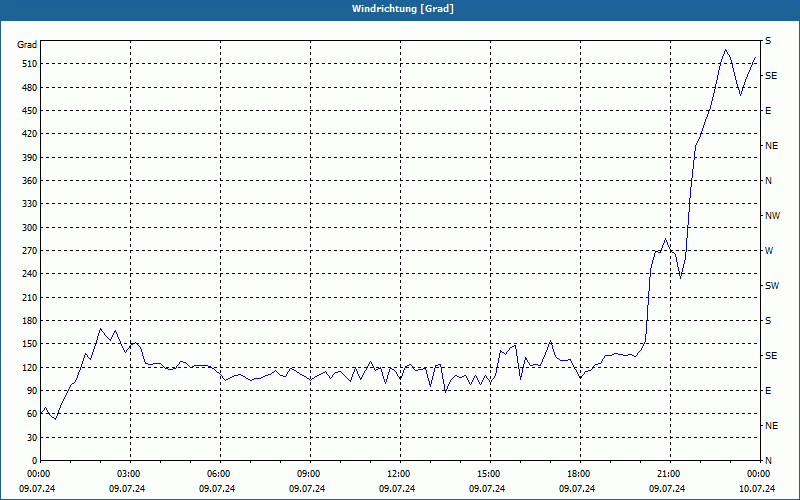Screen dimensions: 800x500
Task: Click the 90 y-axis tick label
Action: [32, 391]
